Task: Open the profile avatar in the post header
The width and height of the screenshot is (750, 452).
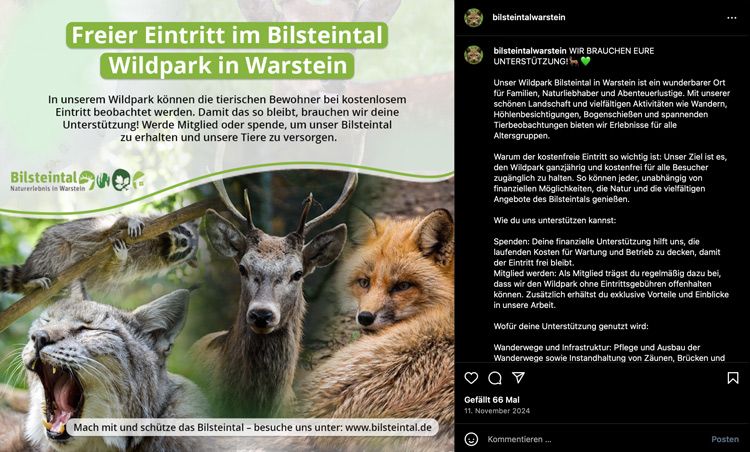Action: pyautogui.click(x=474, y=18)
